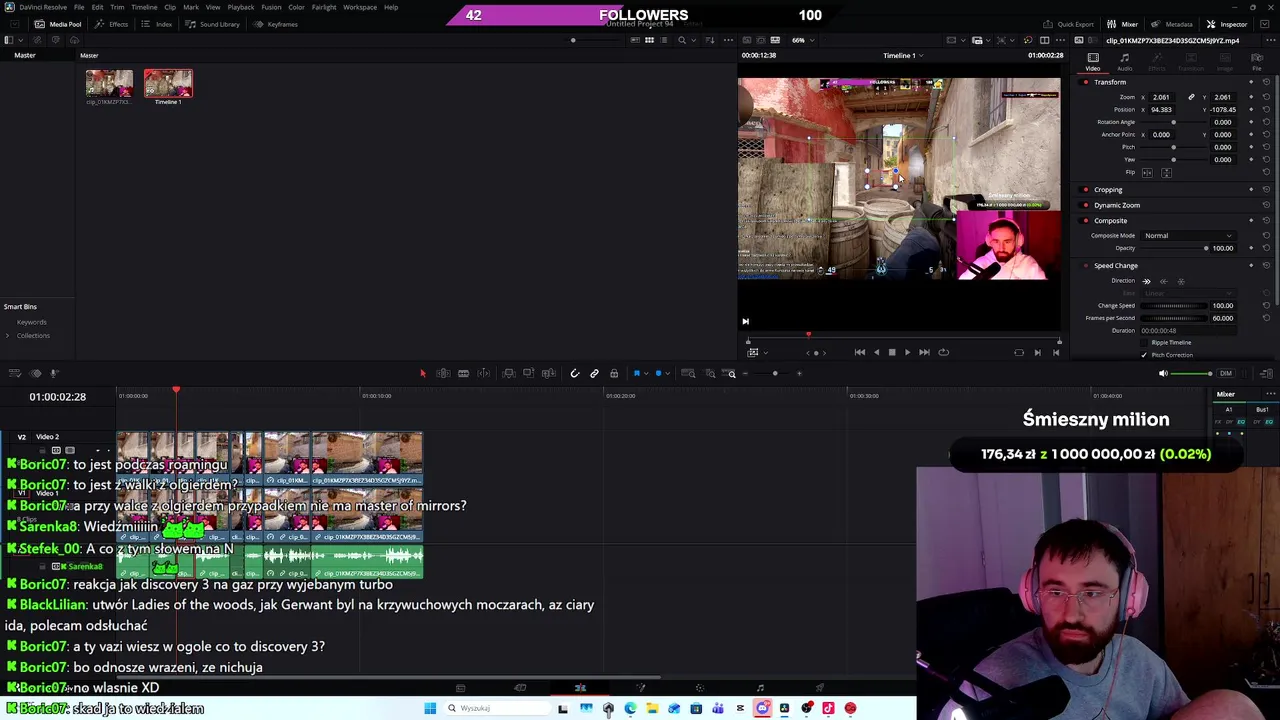Viewport: 1280px width, 720px height.
Task: Reset the Transform section
Action: pos(1266,82)
